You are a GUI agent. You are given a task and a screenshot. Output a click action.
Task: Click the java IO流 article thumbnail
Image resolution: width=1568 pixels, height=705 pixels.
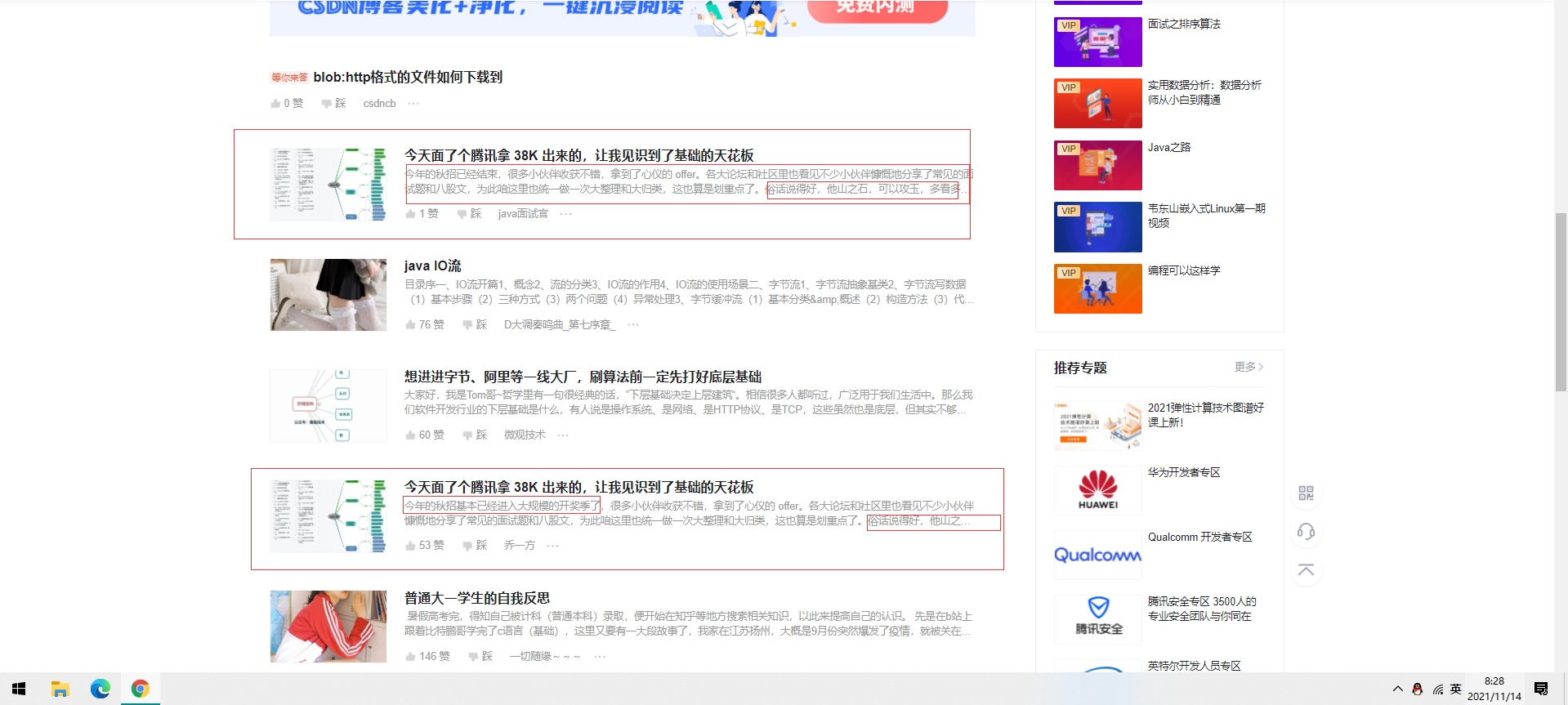click(x=328, y=295)
